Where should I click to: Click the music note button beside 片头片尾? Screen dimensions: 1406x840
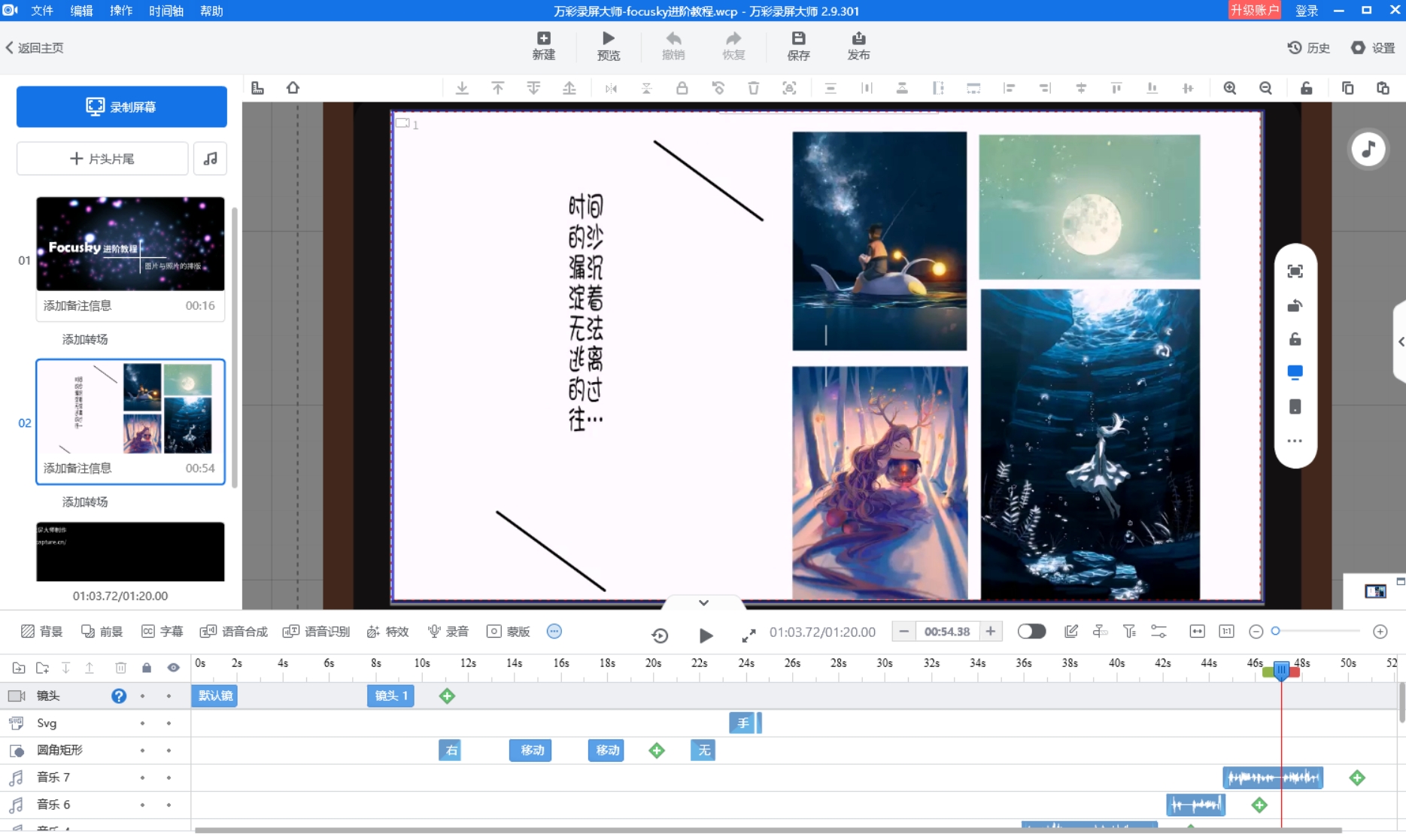[x=210, y=159]
